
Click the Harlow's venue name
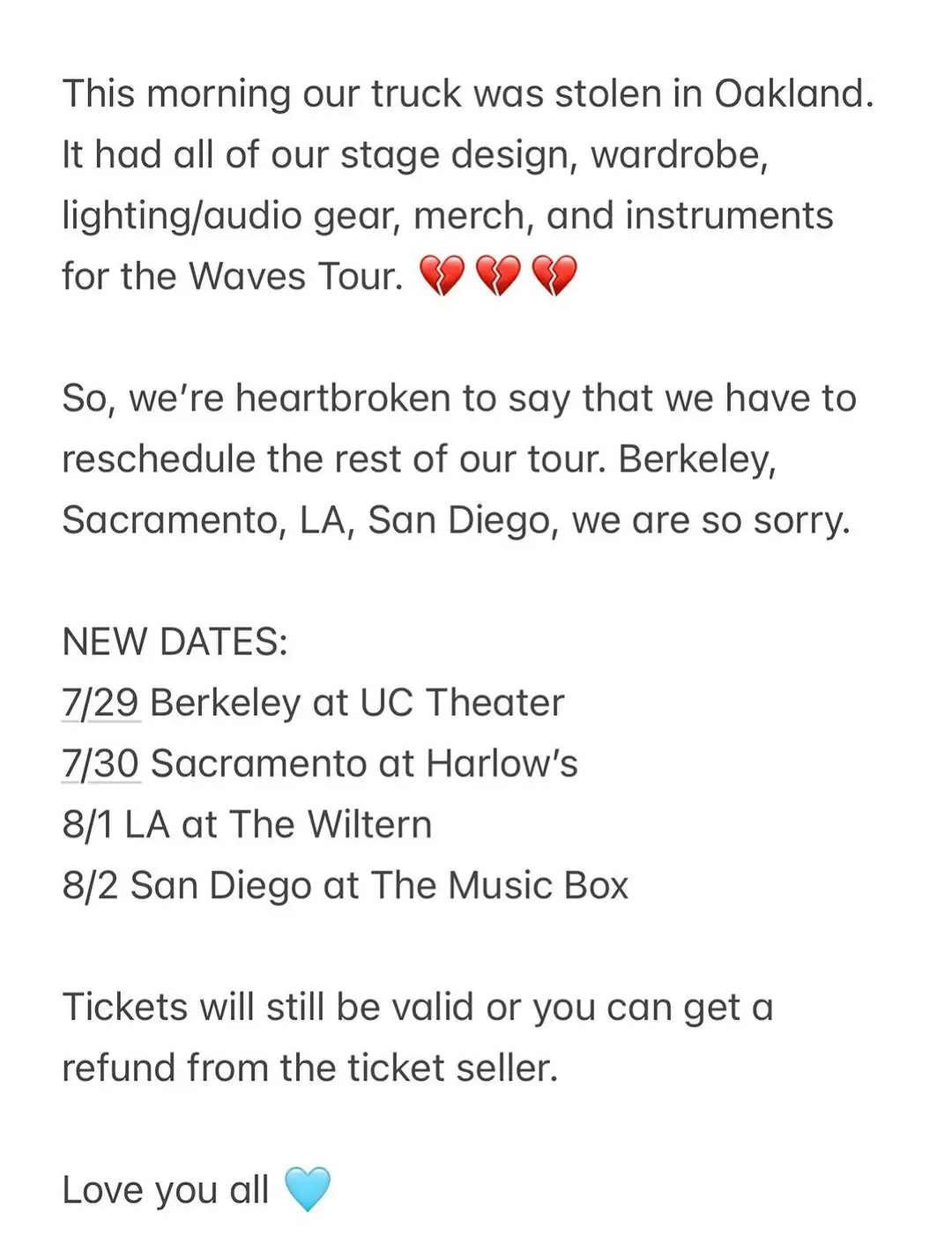pos(502,763)
